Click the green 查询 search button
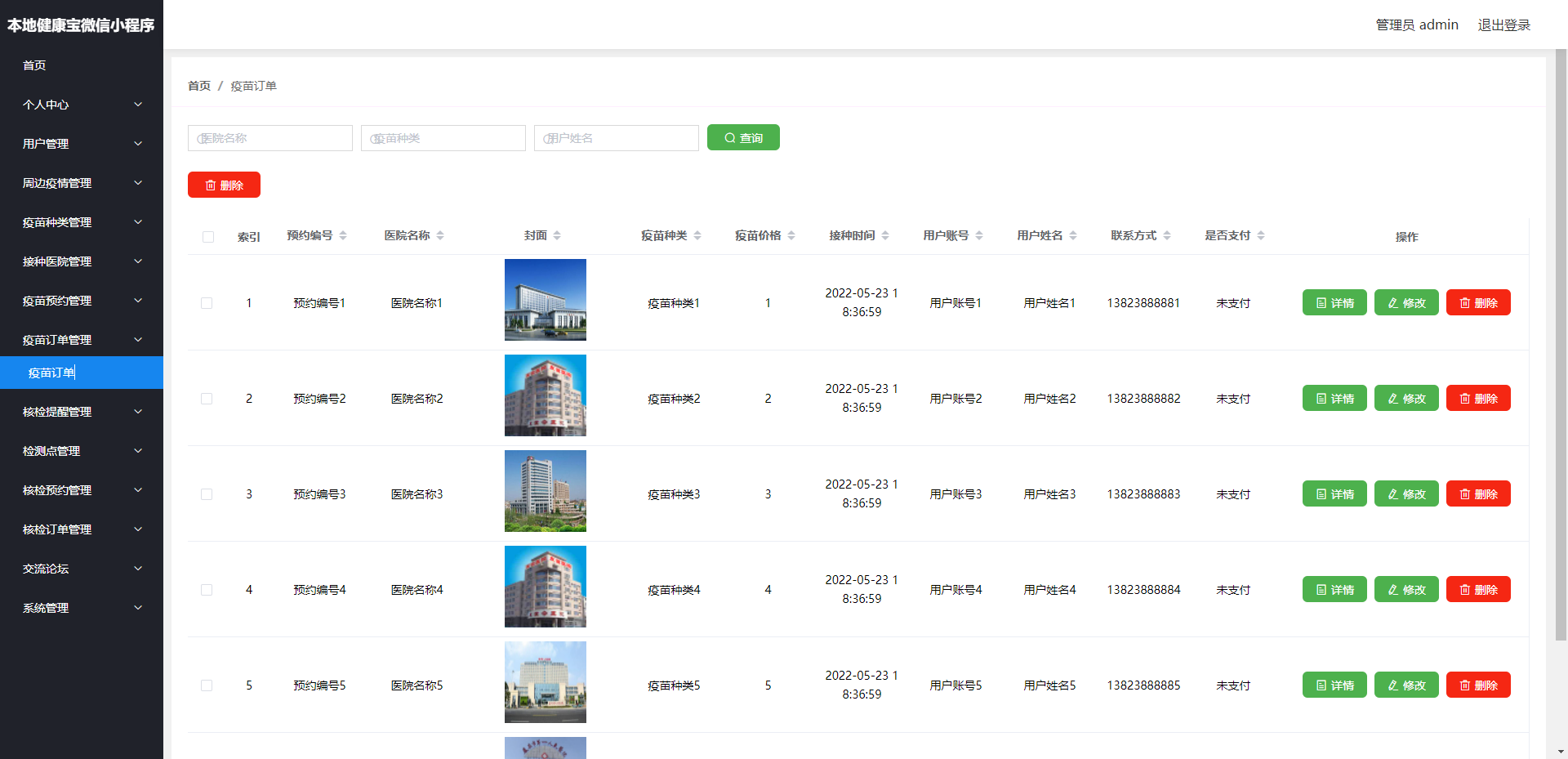 [743, 137]
